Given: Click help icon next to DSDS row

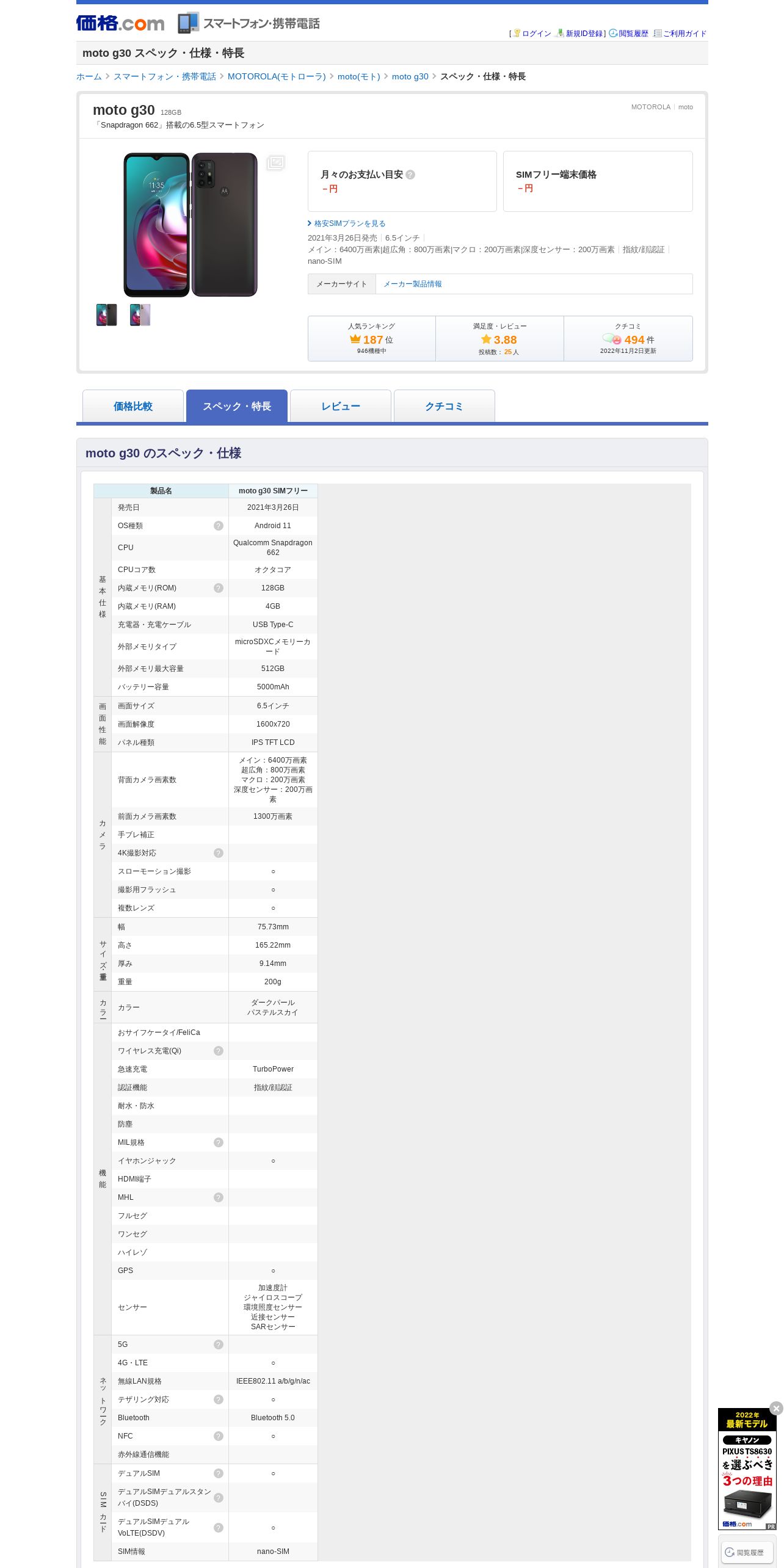Looking at the screenshot, I should point(219,1498).
